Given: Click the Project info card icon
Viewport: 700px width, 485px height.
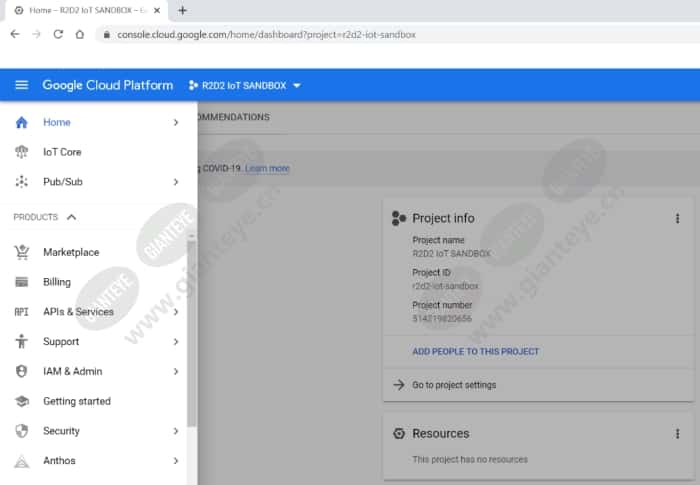Looking at the screenshot, I should tap(399, 218).
